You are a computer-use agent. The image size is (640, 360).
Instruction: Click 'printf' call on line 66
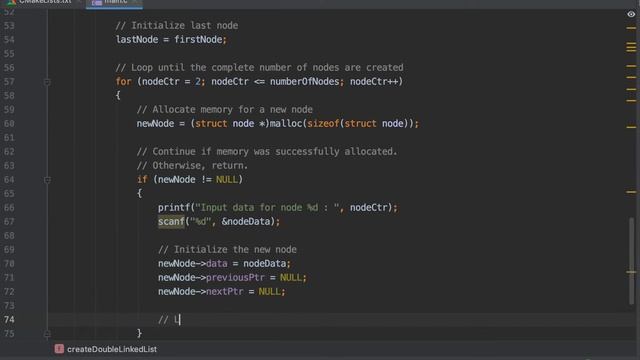(x=174, y=208)
